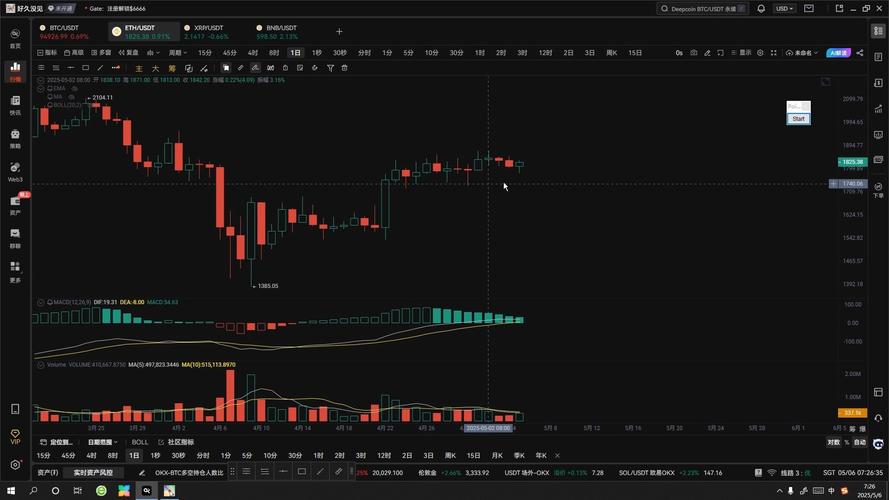Screen dimensions: 889x500
Task: Add a new symbol tab with plus
Action: click(339, 32)
